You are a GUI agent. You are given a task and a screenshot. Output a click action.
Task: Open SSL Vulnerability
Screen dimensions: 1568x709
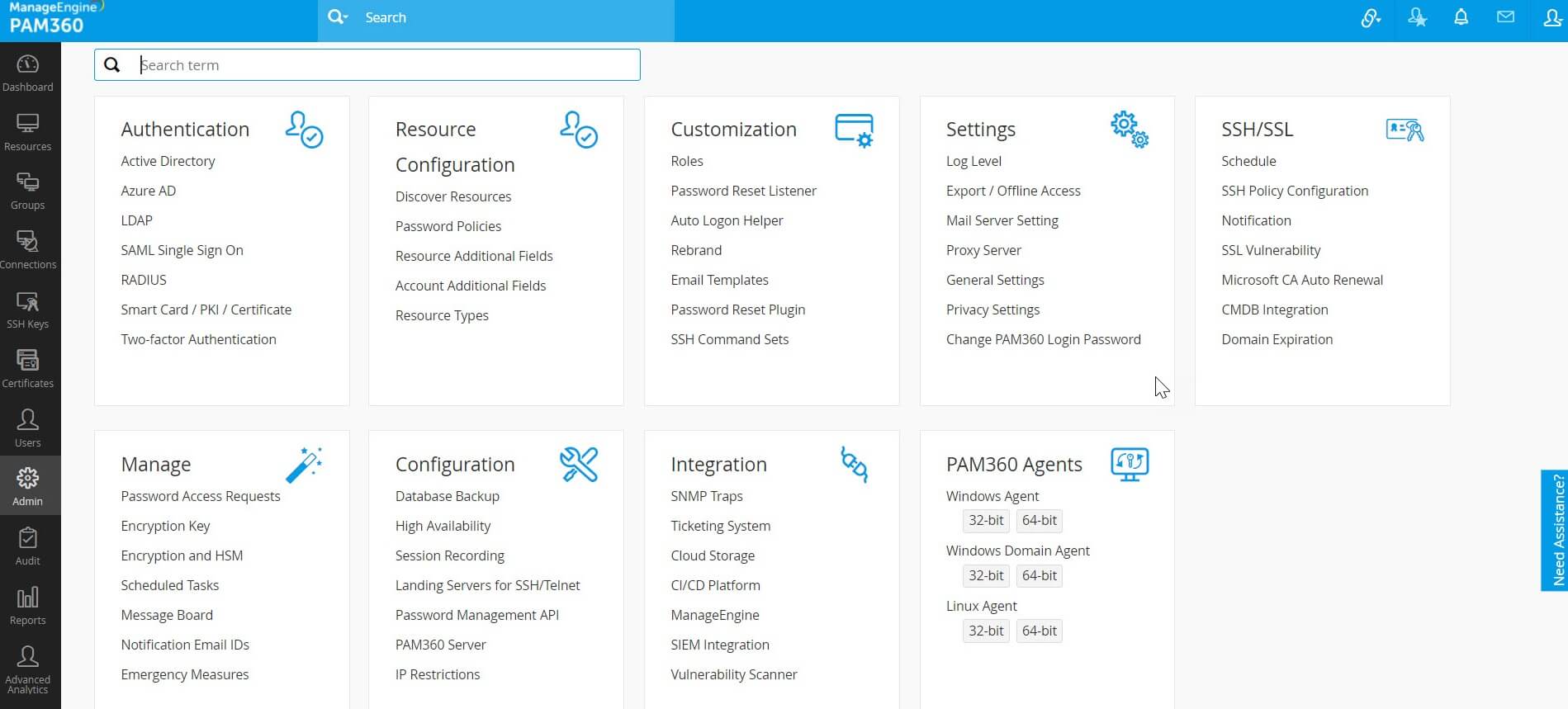coord(1271,250)
